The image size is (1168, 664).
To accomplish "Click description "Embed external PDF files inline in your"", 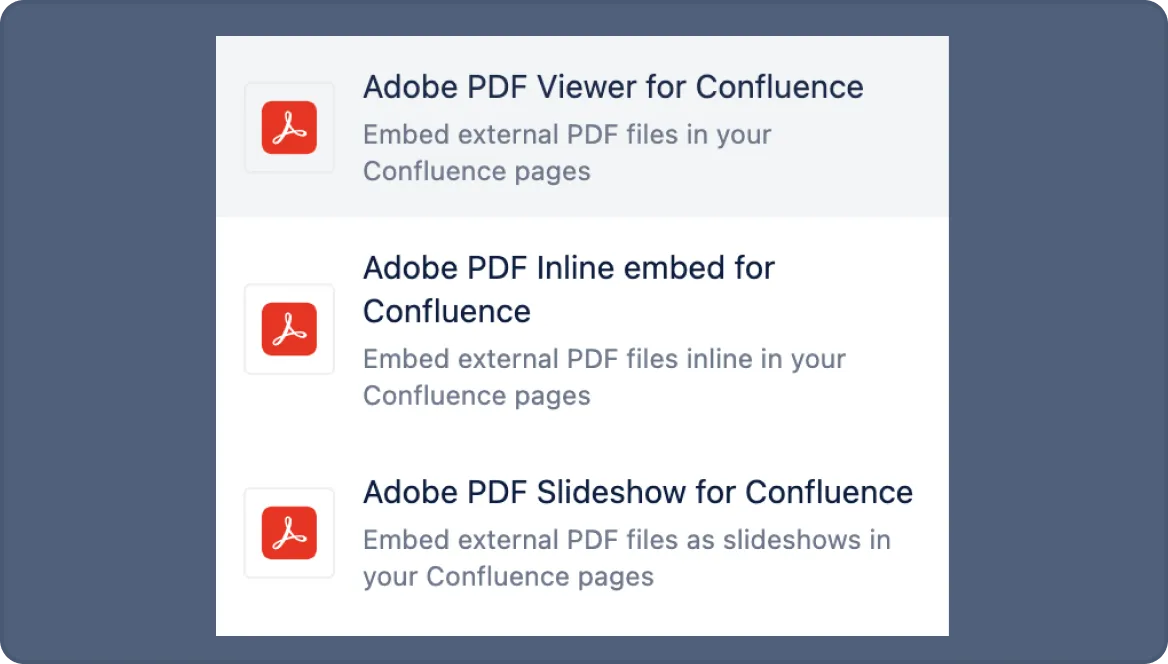I will 604,359.
